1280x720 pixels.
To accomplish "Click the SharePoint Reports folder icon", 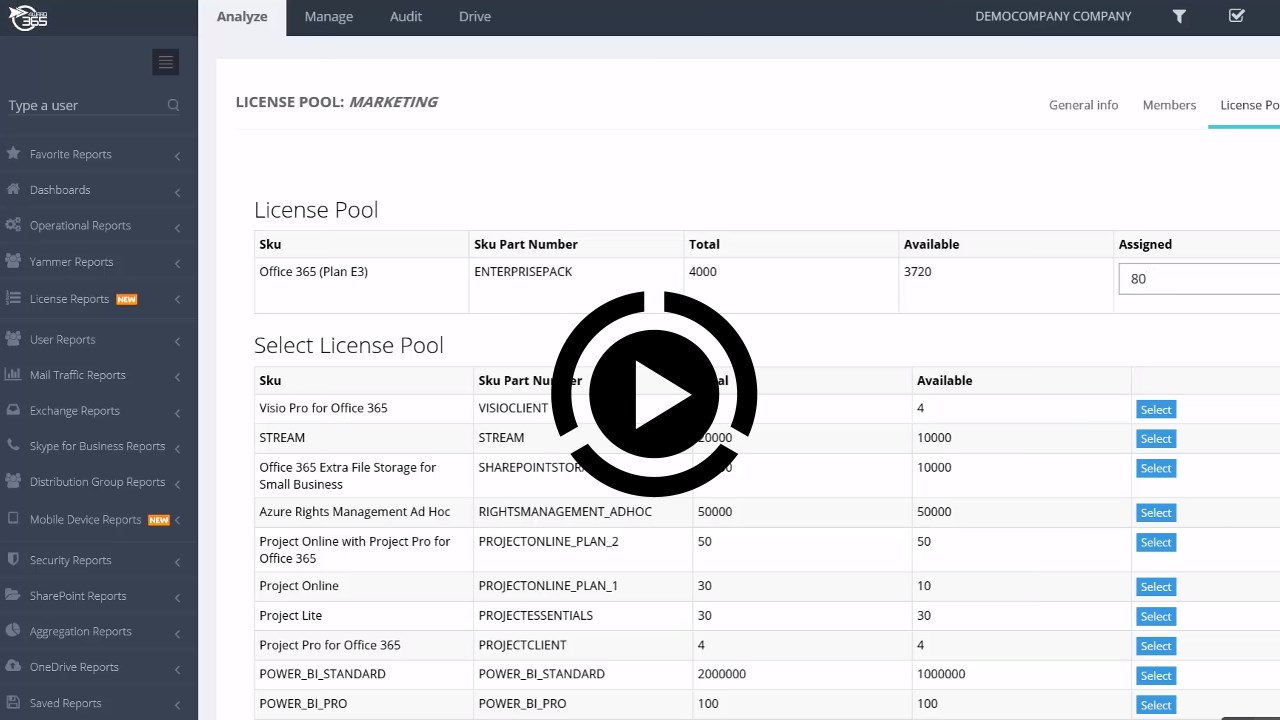I will pos(13,595).
